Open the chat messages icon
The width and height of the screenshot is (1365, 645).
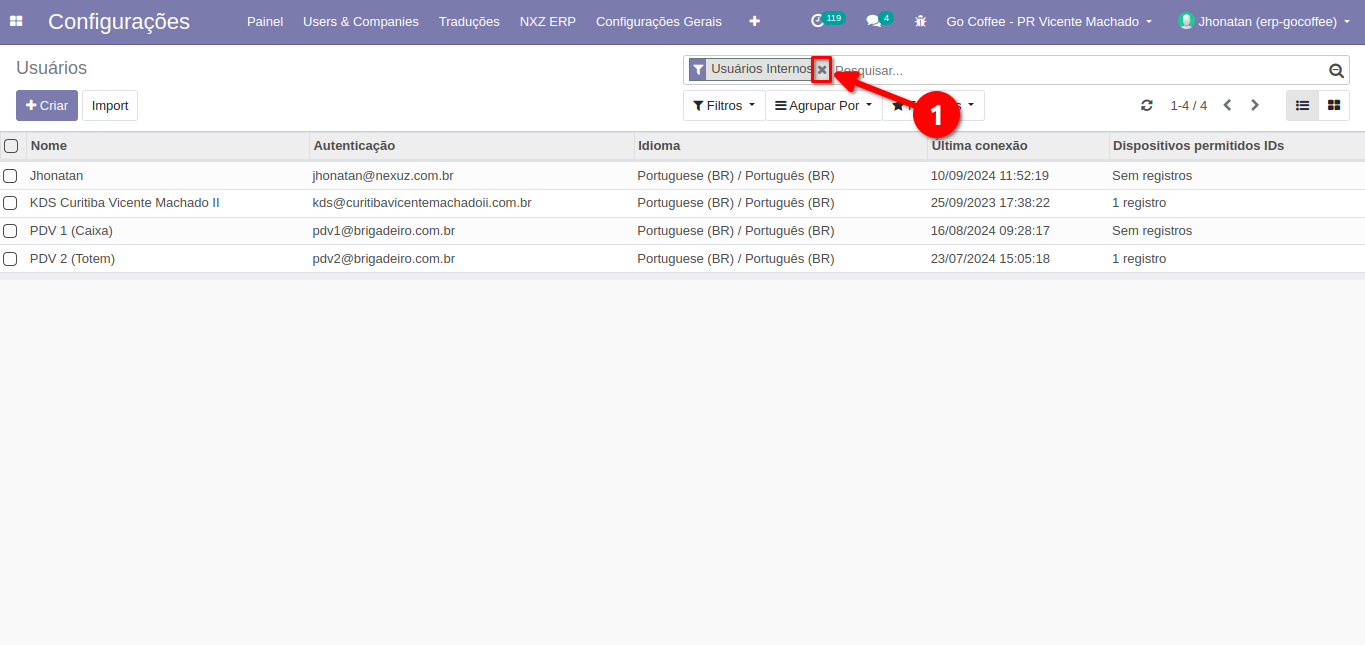[873, 21]
